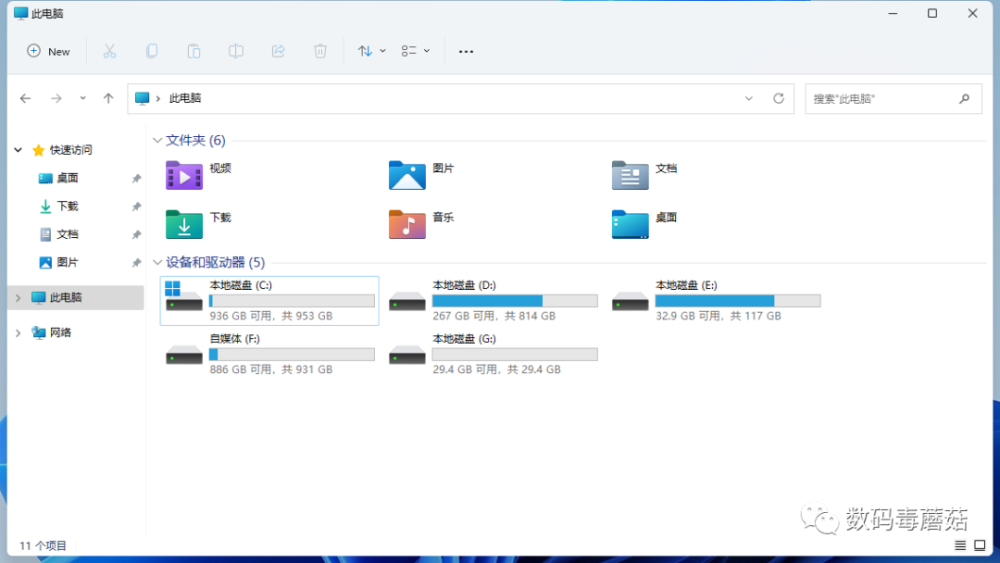Select drive 本地磁盘 (D:)
The width and height of the screenshot is (1000, 563).
point(492,300)
